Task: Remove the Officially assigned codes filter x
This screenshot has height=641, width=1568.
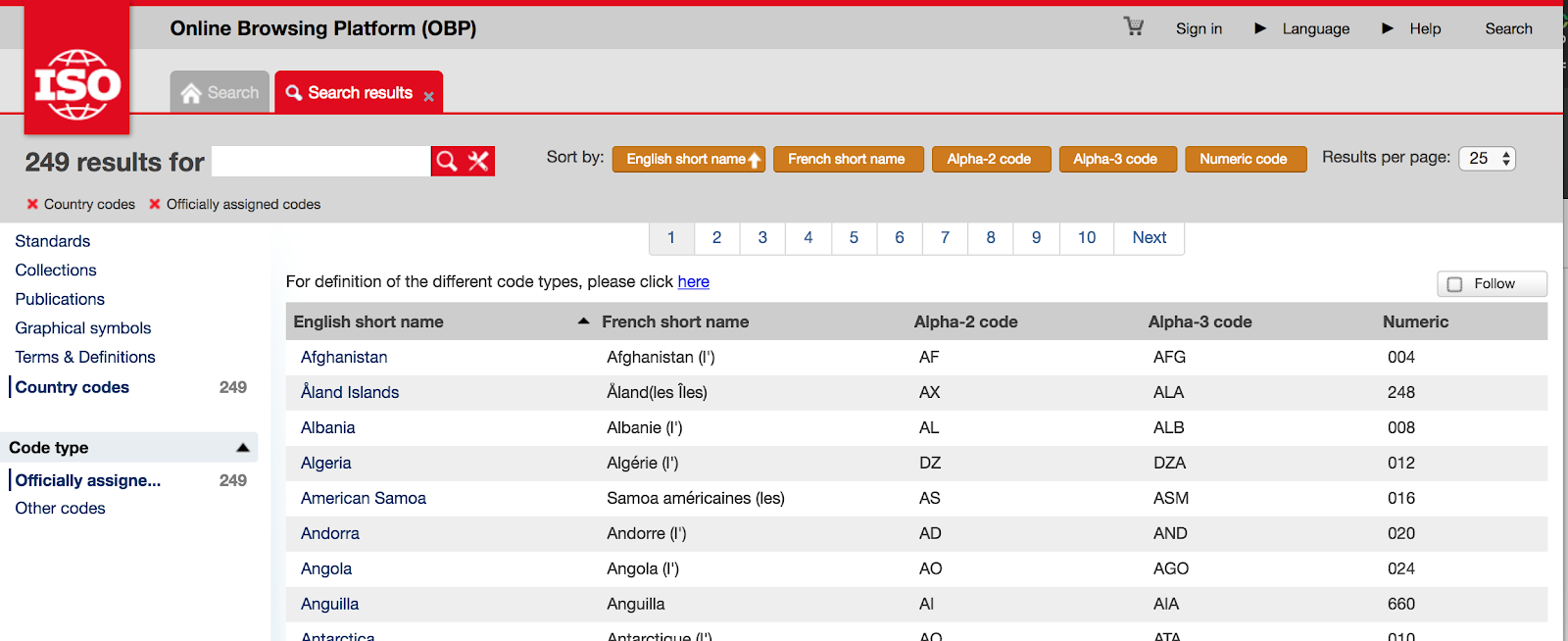Action: (x=155, y=204)
